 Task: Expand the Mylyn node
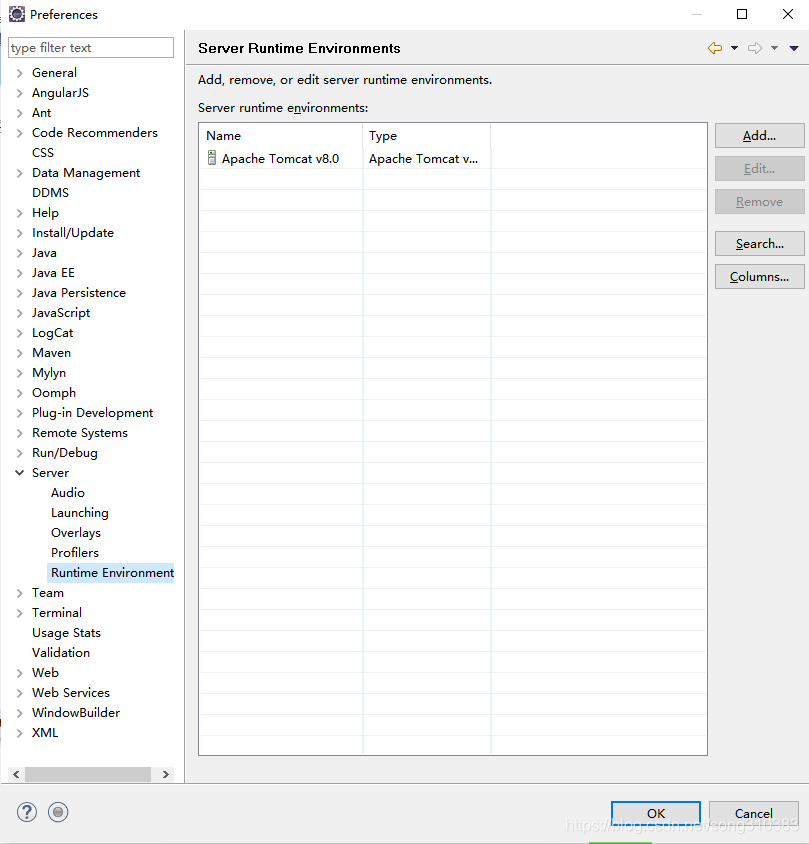[19, 373]
